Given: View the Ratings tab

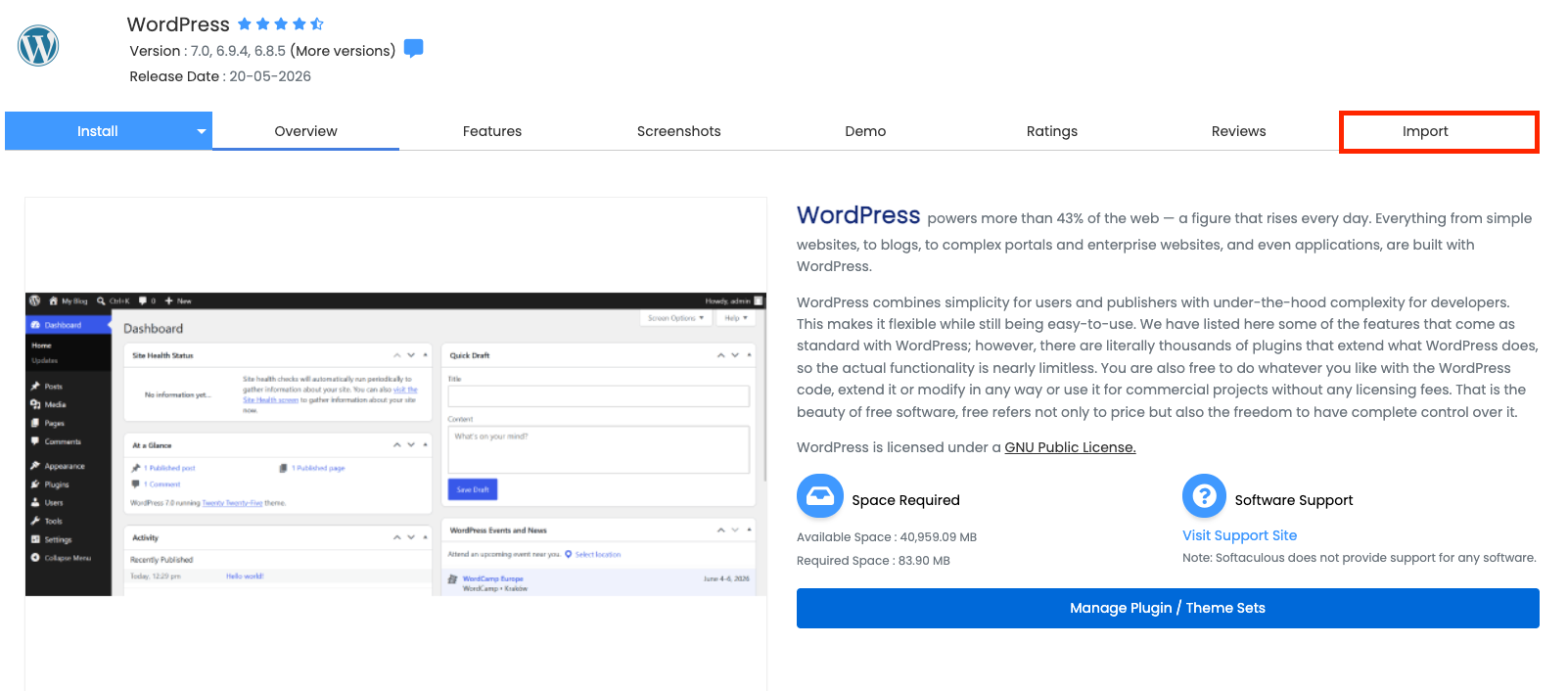Looking at the screenshot, I should [x=1052, y=131].
